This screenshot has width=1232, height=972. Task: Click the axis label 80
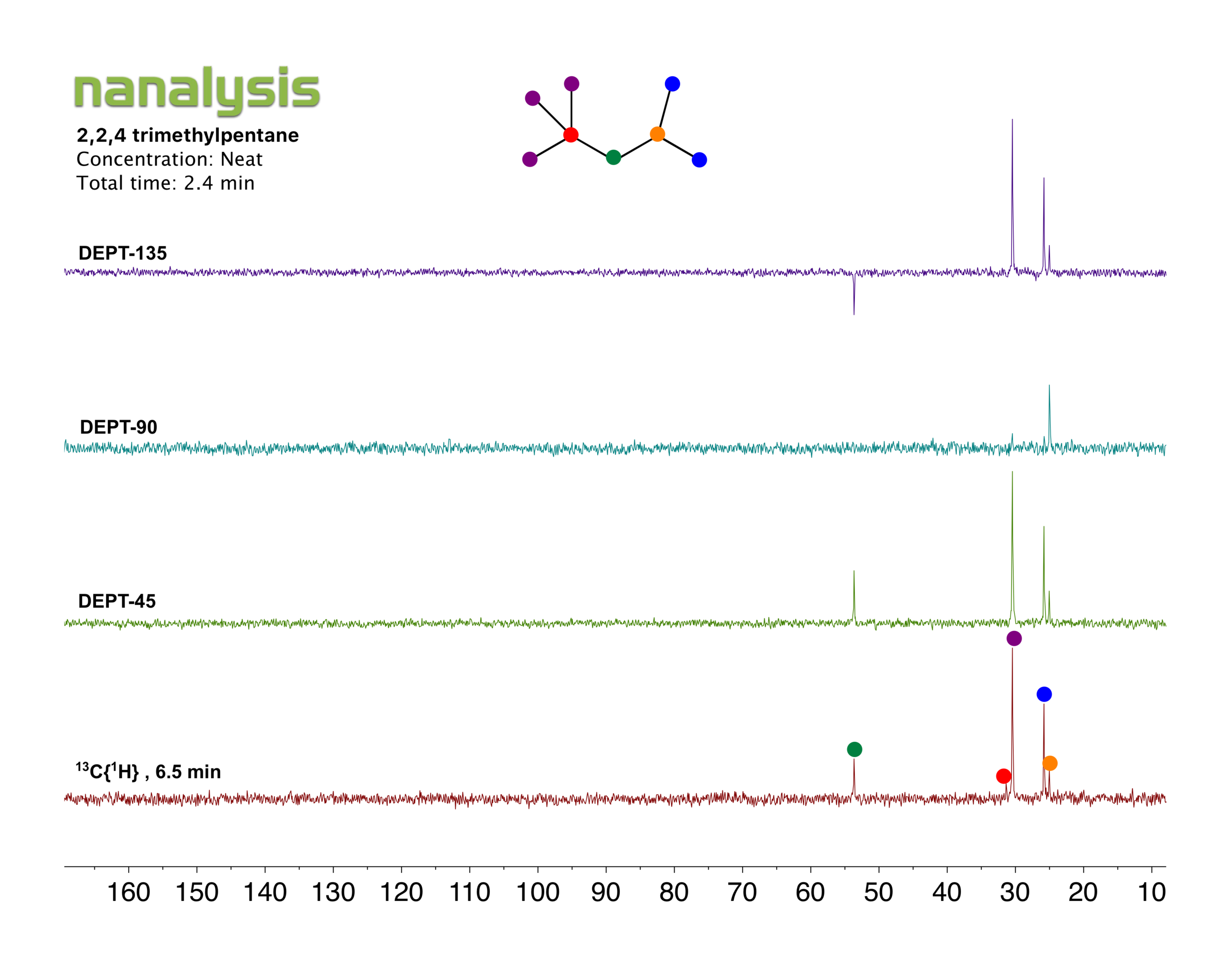tap(674, 892)
